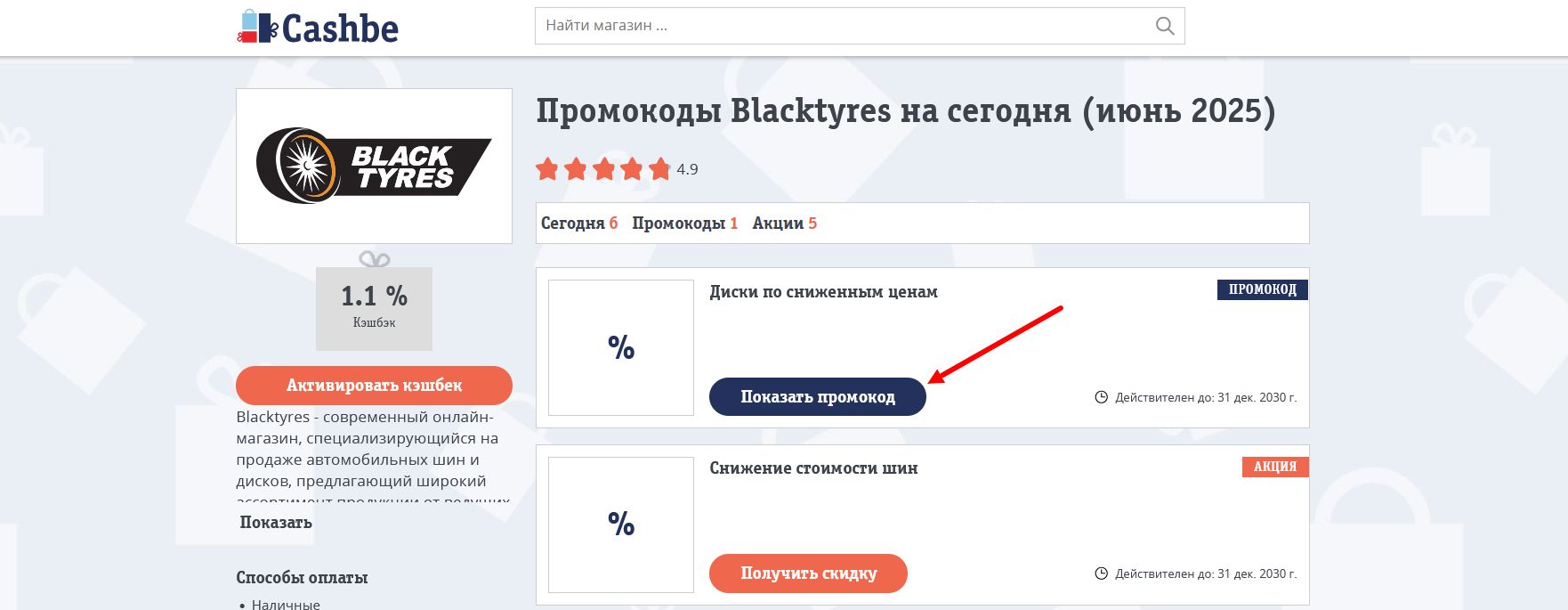Click clock icon on the "Снижение стоимости шин" offer
1568x610 pixels.
point(1101,573)
